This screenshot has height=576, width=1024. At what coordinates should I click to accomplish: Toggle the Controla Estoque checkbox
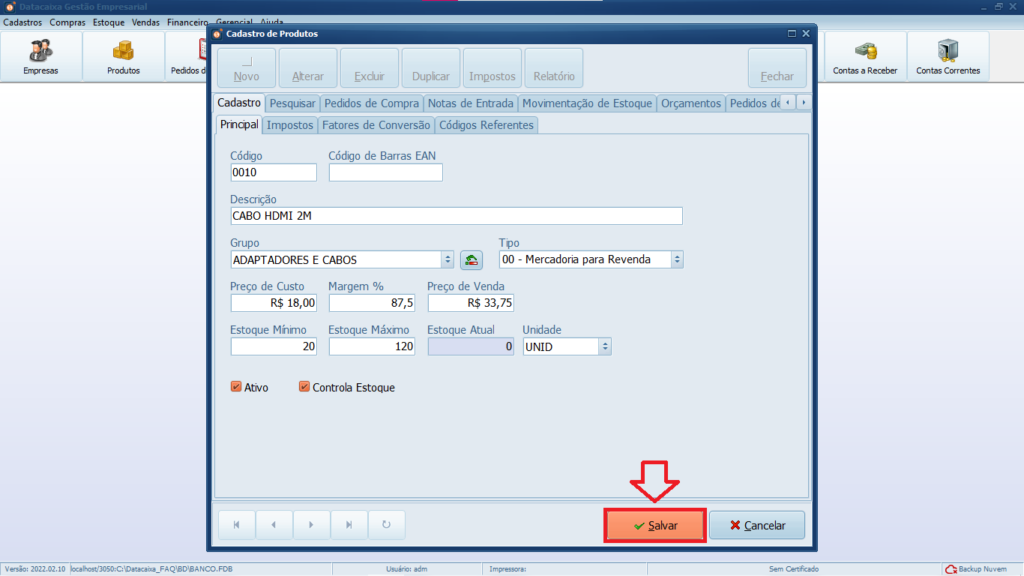(304, 387)
